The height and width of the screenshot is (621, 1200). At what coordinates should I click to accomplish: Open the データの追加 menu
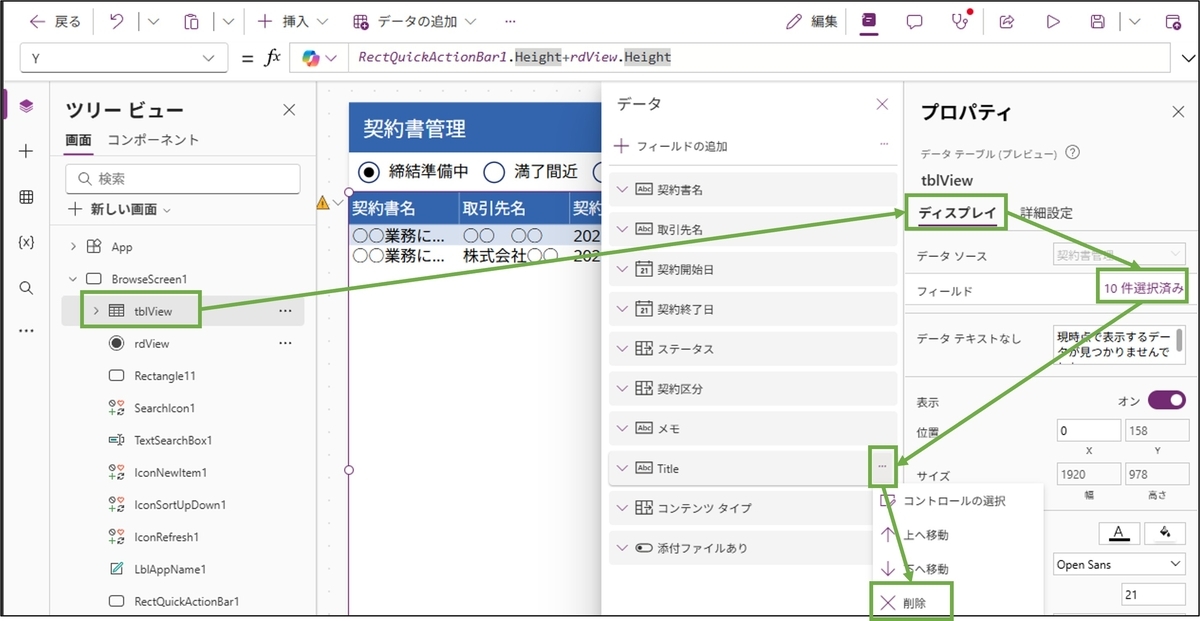(x=415, y=21)
